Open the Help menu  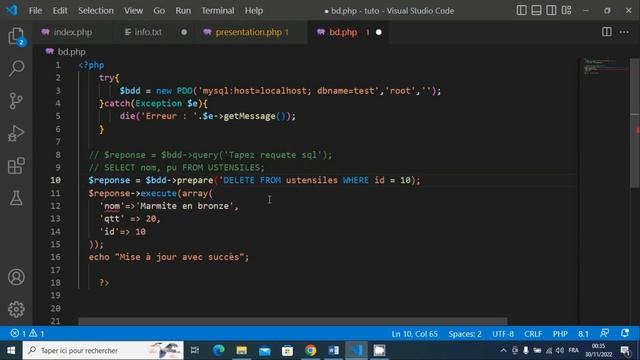point(253,11)
